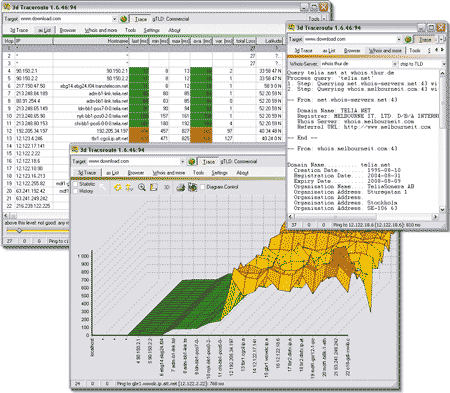
Task: Click the Target input field in list window
Action: coord(66,19)
